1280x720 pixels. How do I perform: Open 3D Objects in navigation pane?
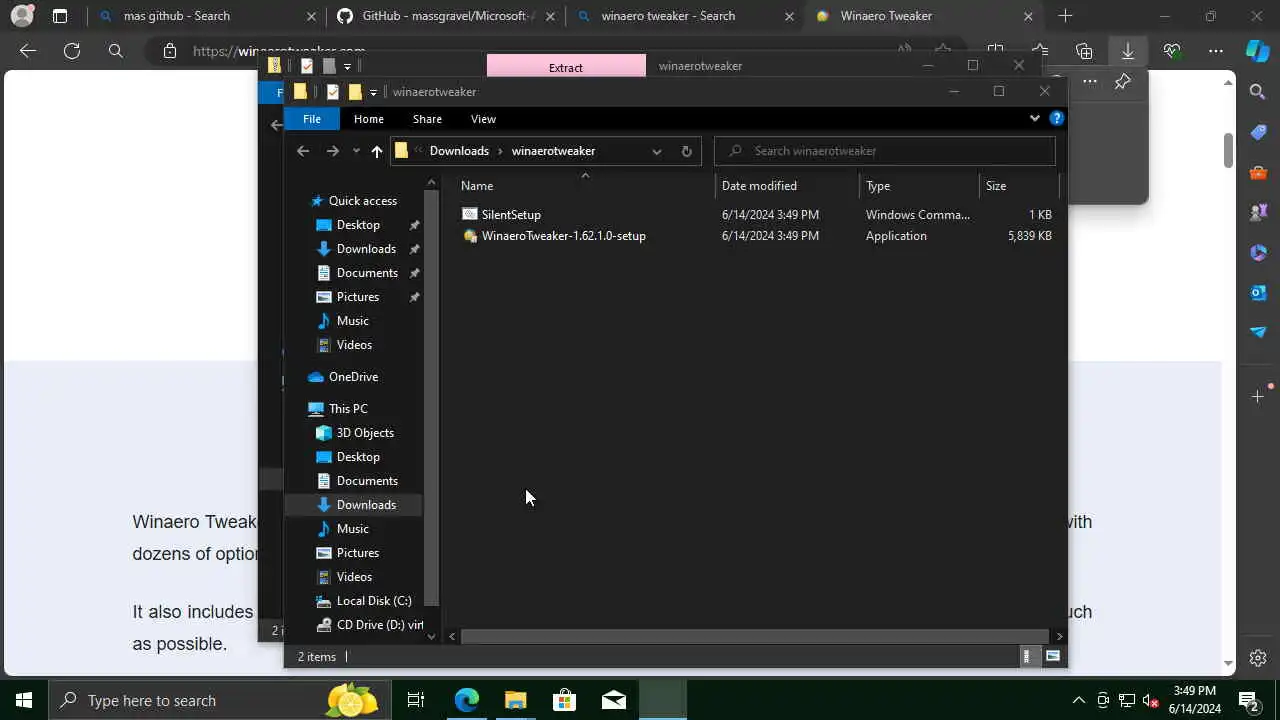point(365,433)
